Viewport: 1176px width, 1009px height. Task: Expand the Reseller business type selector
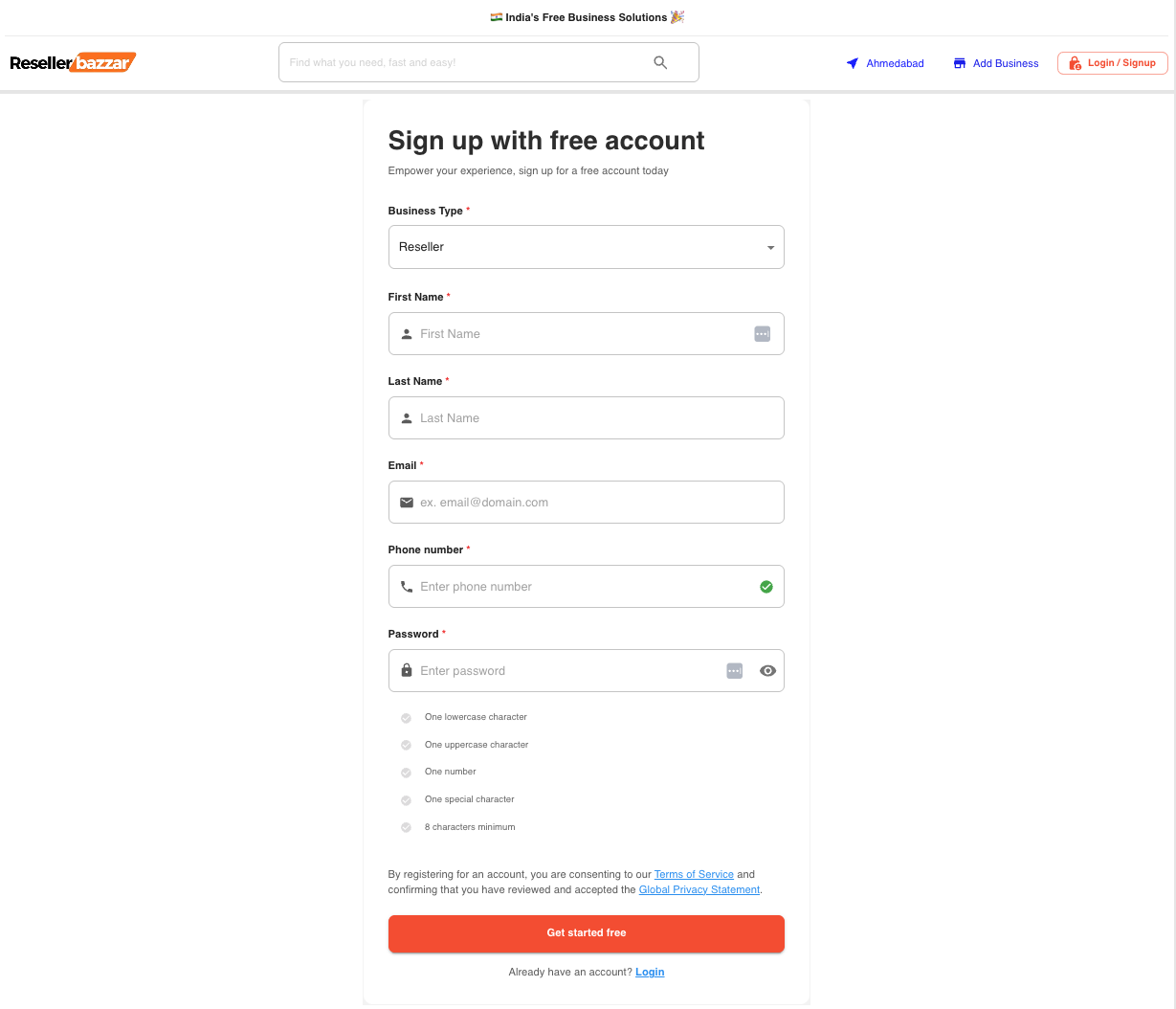point(586,246)
